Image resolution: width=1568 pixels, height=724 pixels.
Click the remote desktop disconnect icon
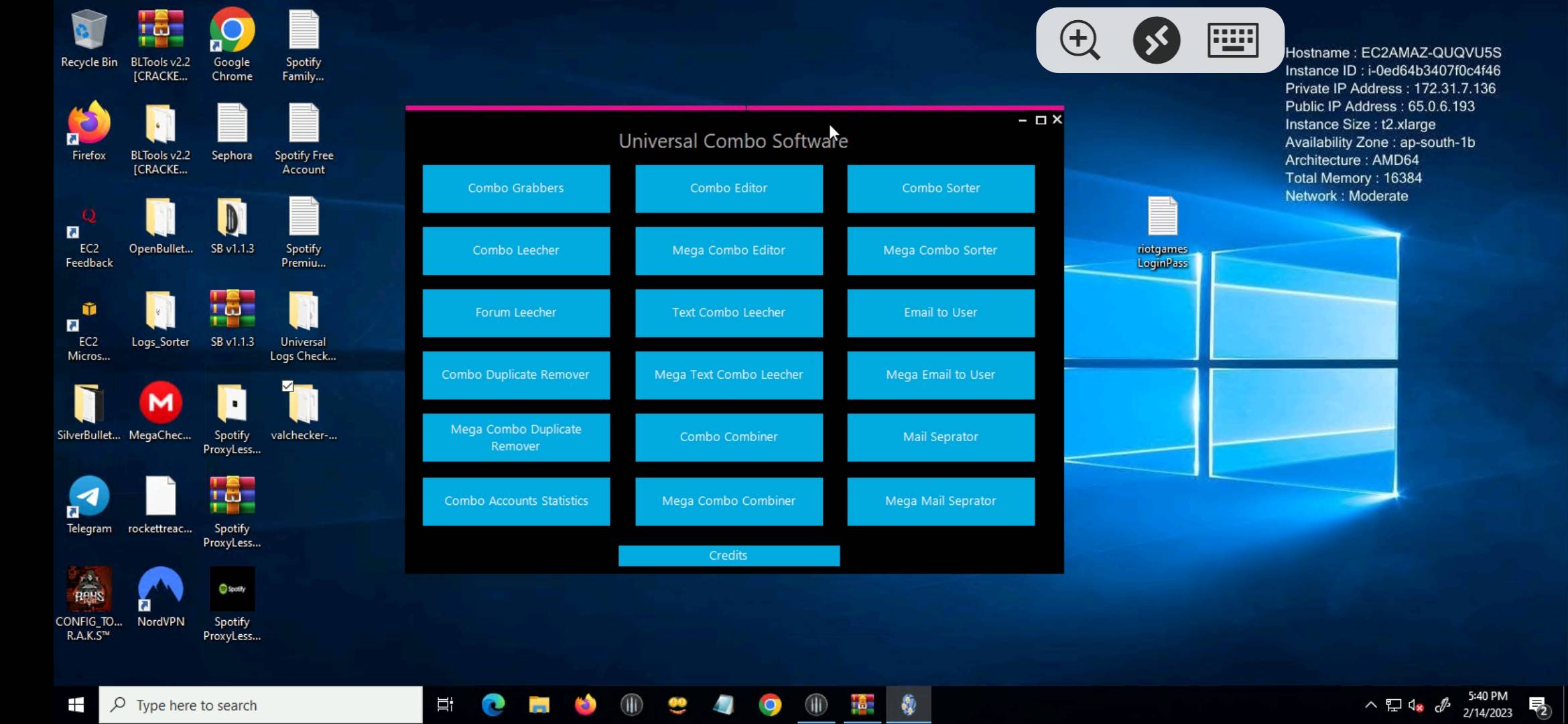click(1157, 40)
